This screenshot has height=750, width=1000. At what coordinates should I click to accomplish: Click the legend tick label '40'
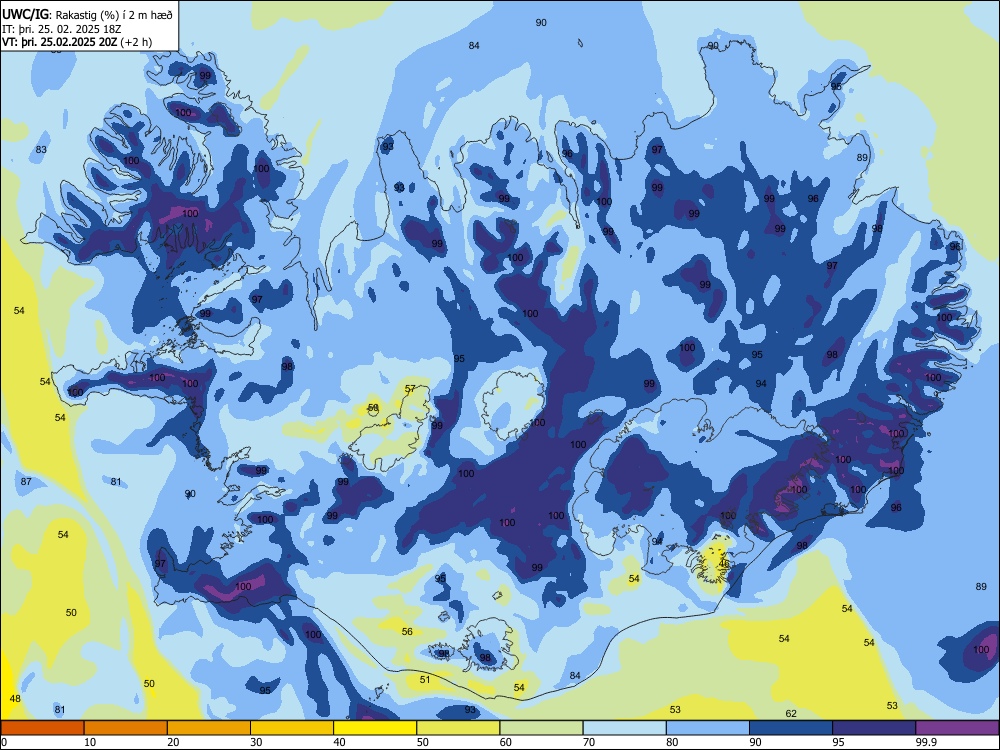point(339,742)
